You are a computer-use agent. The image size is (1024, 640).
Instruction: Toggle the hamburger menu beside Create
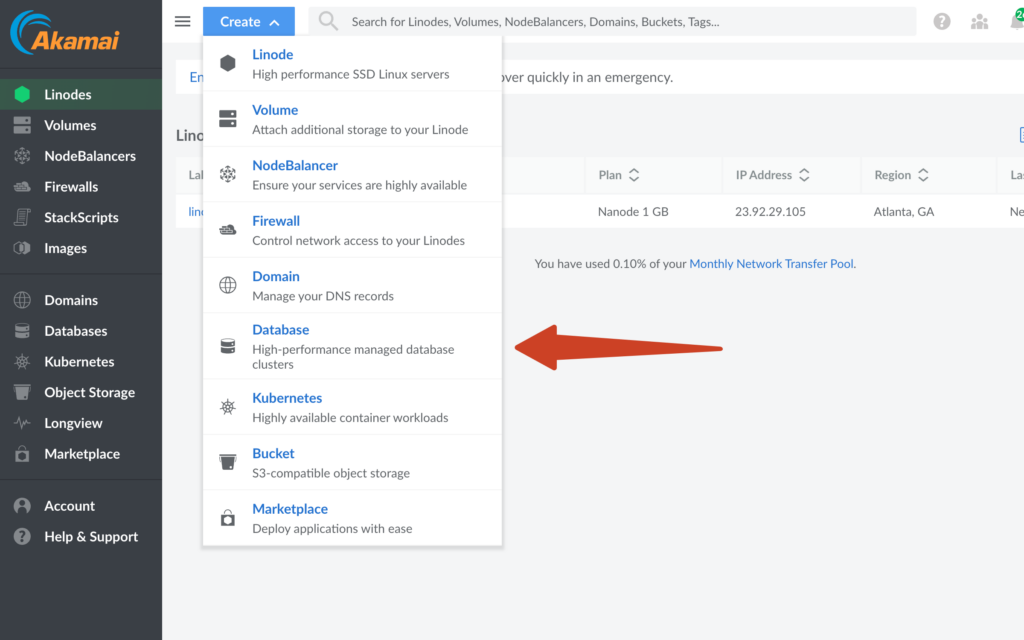[182, 21]
